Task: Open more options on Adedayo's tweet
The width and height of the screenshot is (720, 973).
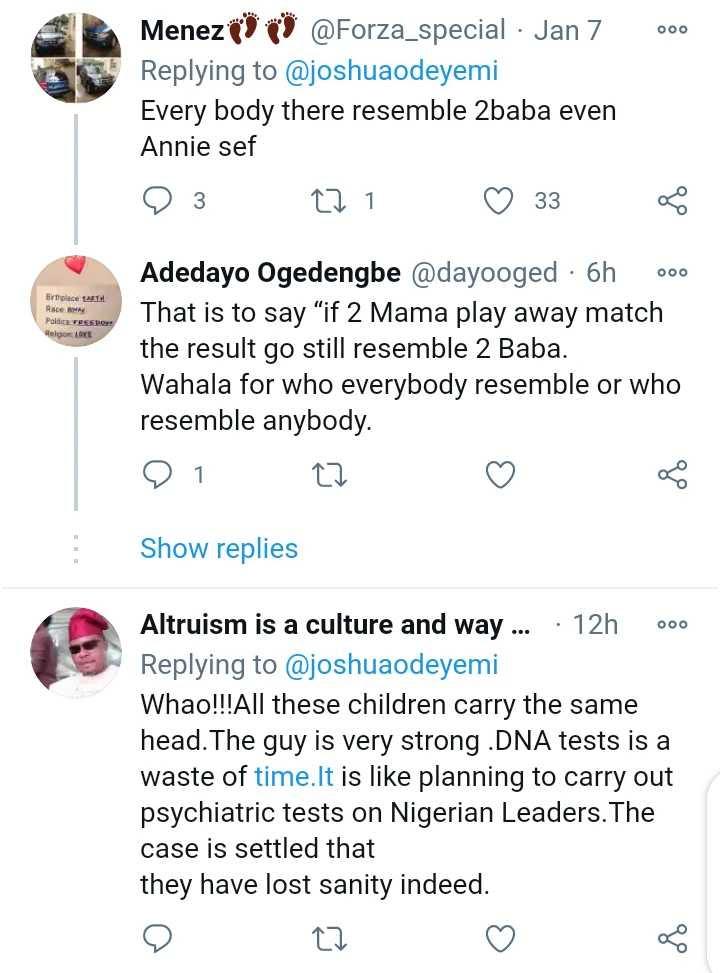Action: (x=672, y=273)
